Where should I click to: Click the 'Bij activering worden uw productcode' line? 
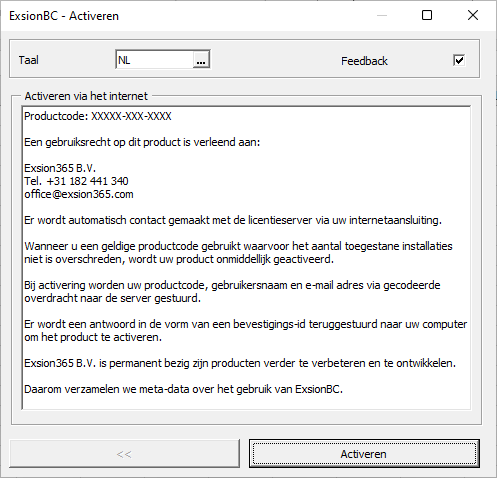click(x=232, y=285)
